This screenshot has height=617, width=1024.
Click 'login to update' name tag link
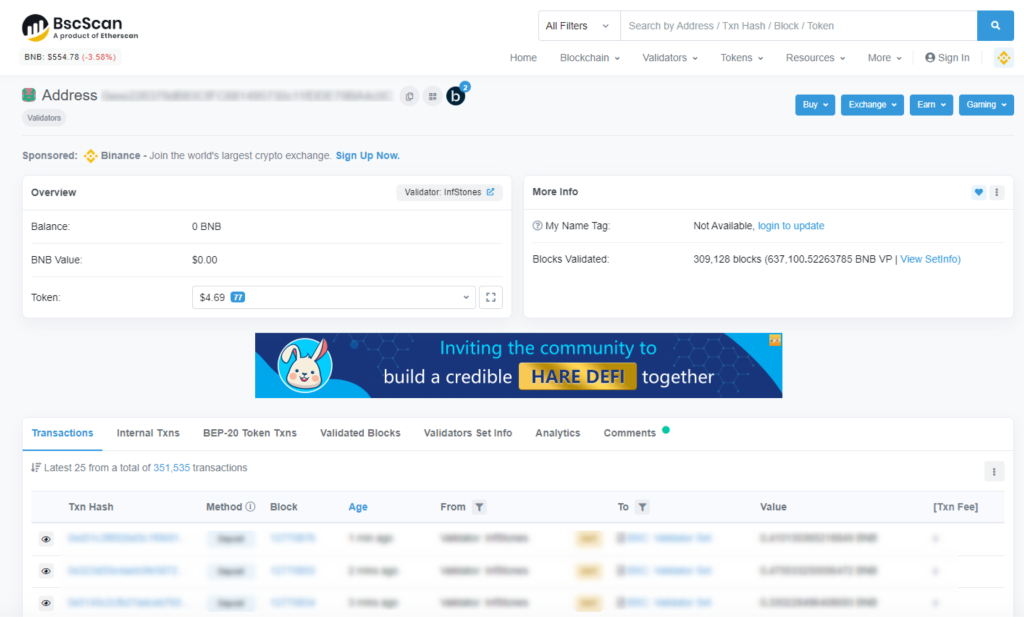[x=791, y=226]
